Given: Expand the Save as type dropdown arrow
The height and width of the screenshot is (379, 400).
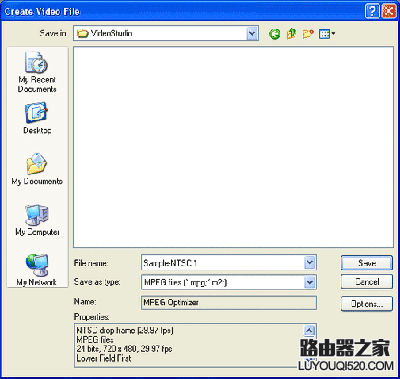Looking at the screenshot, I should [310, 283].
